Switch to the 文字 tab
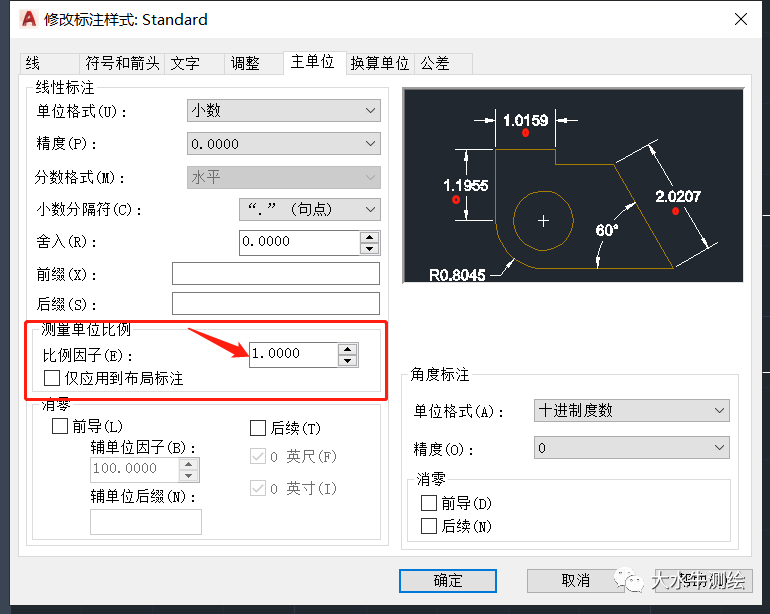The height and width of the screenshot is (614, 770). pyautogui.click(x=194, y=63)
